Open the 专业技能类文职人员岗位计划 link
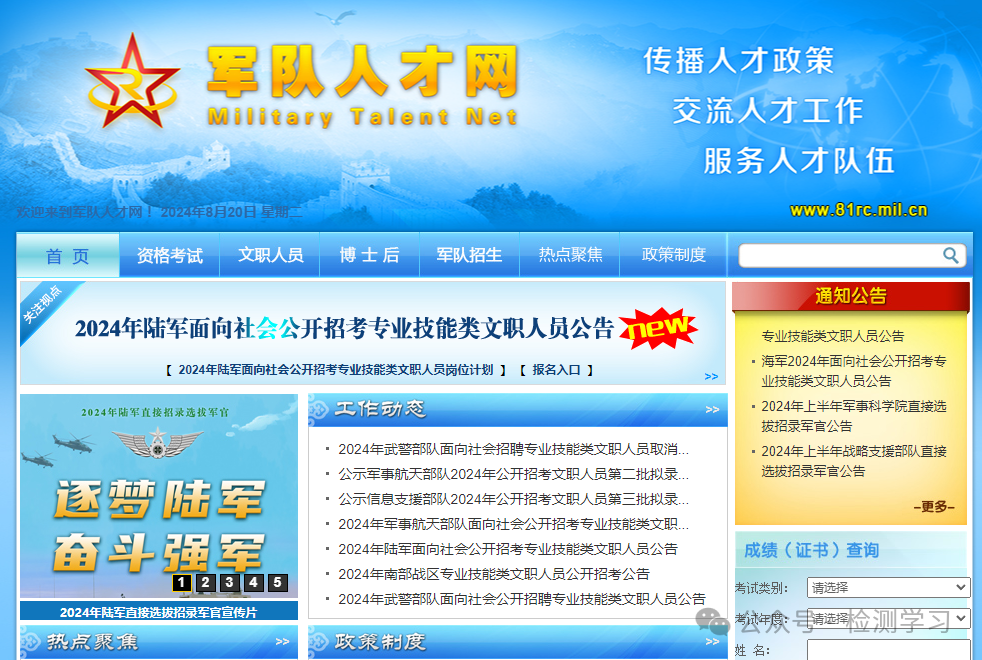Image resolution: width=982 pixels, height=660 pixels. [336, 370]
